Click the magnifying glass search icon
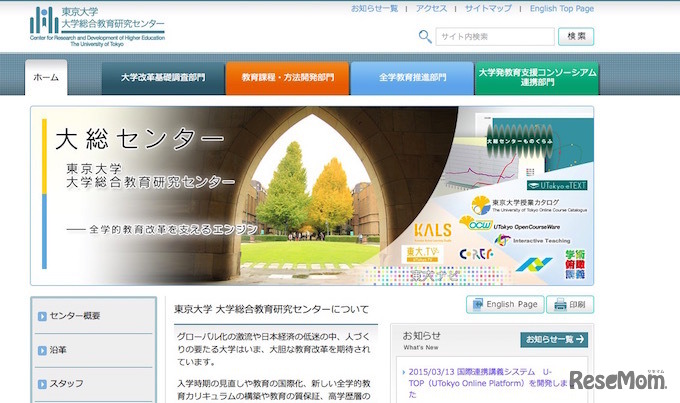The width and height of the screenshot is (680, 403). click(x=425, y=36)
